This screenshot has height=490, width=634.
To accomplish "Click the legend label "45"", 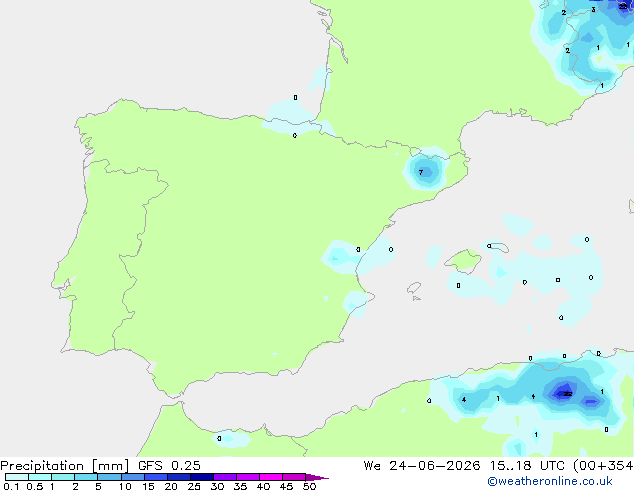I will [x=286, y=486].
